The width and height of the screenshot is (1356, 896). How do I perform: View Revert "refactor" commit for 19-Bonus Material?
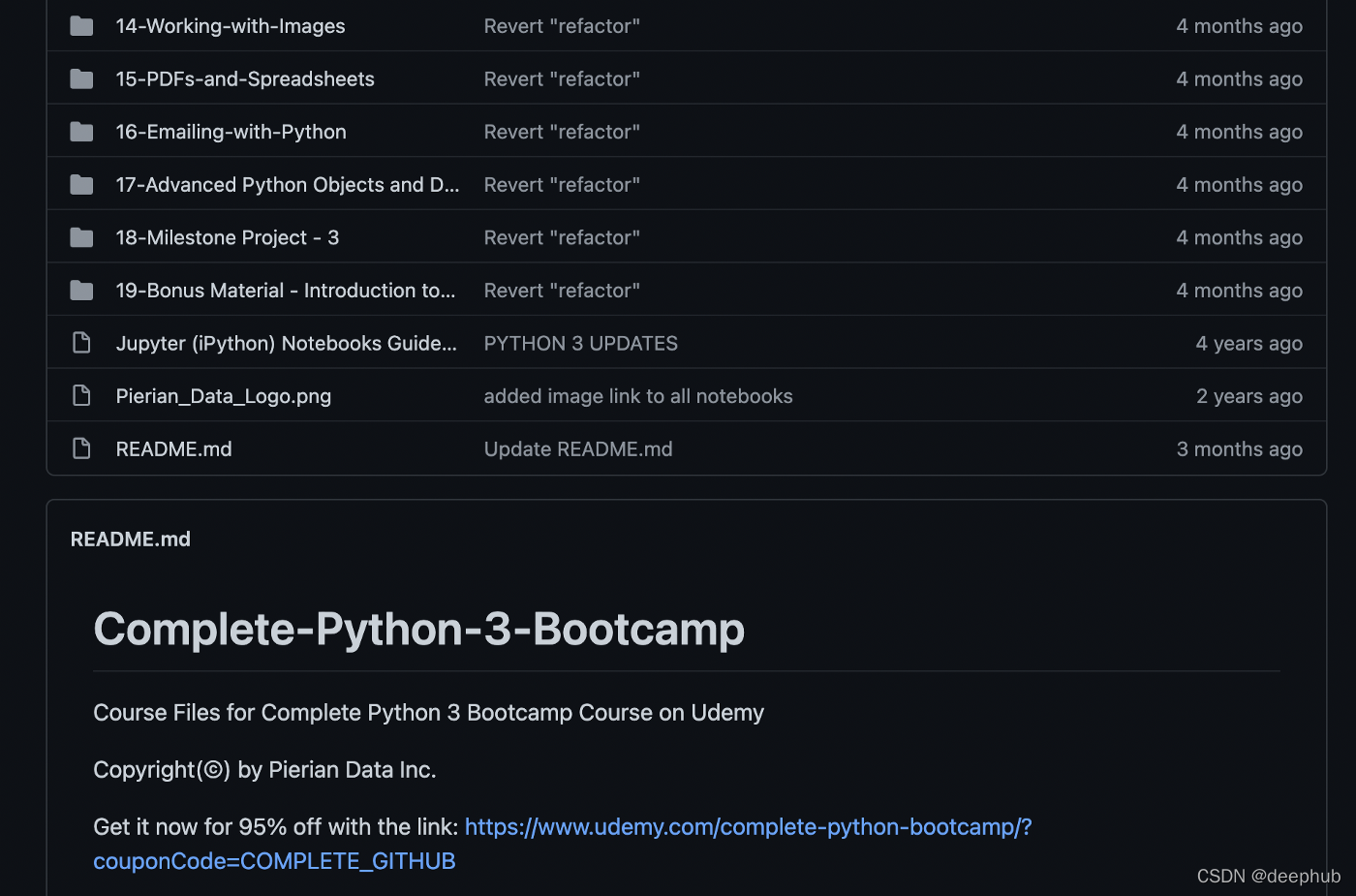coord(562,291)
